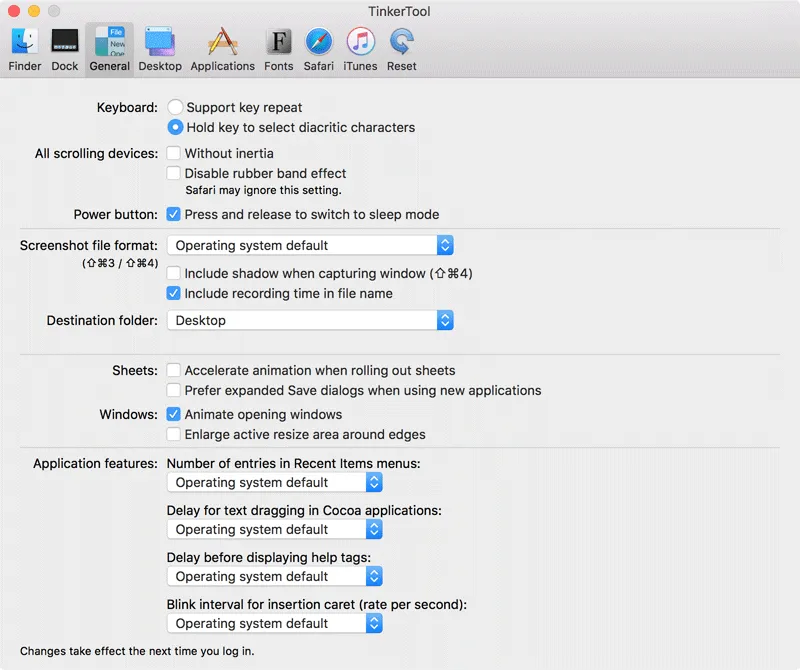Enable Accelerate animation when rolling out sheets
The width and height of the screenshot is (800, 670).
click(x=173, y=370)
